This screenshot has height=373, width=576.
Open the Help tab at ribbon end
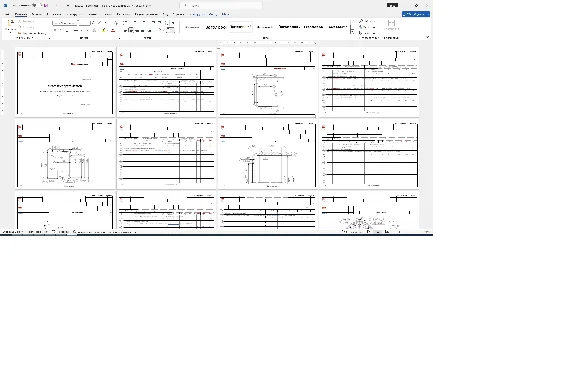point(226,14)
